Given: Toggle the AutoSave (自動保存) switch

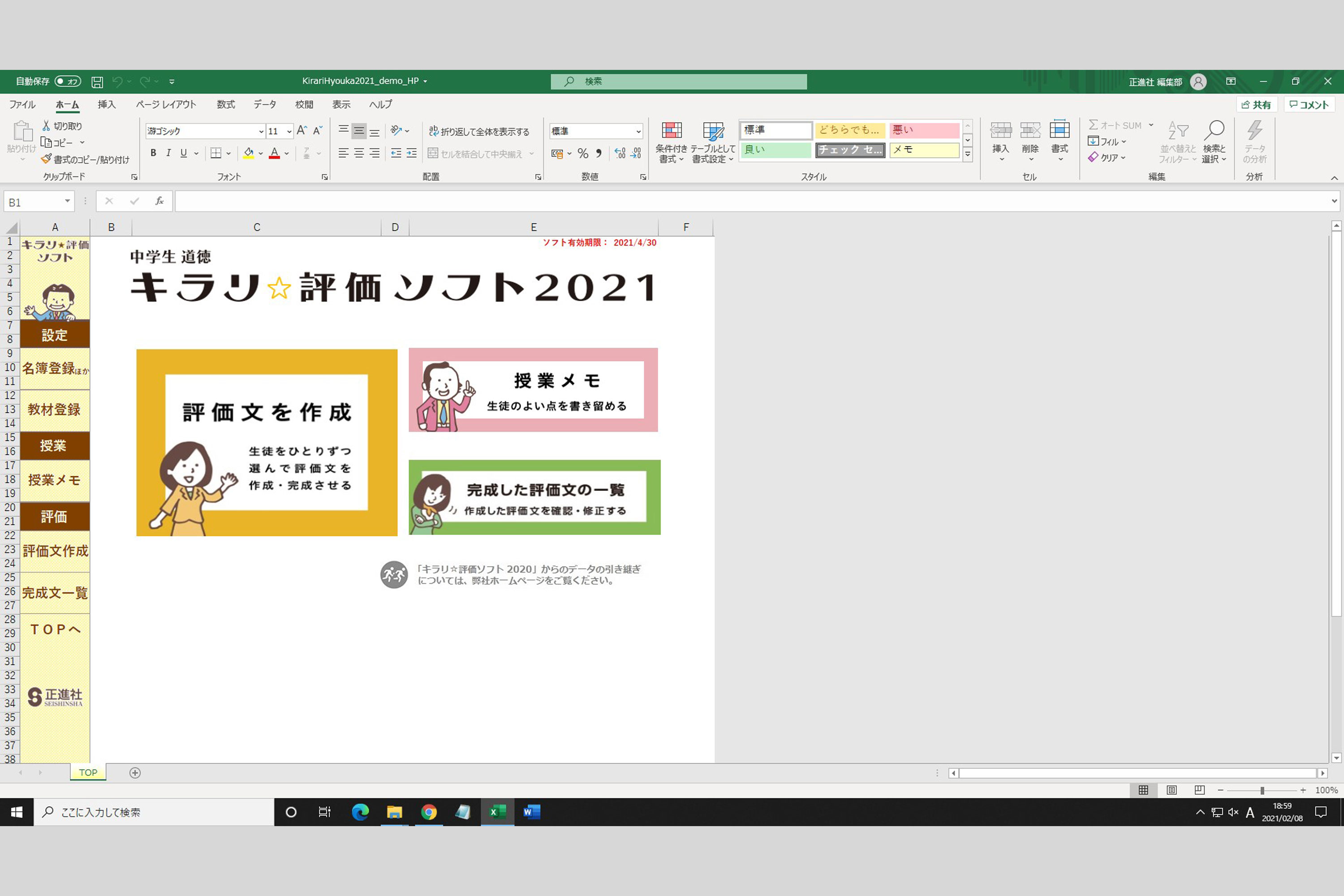Looking at the screenshot, I should click(68, 82).
